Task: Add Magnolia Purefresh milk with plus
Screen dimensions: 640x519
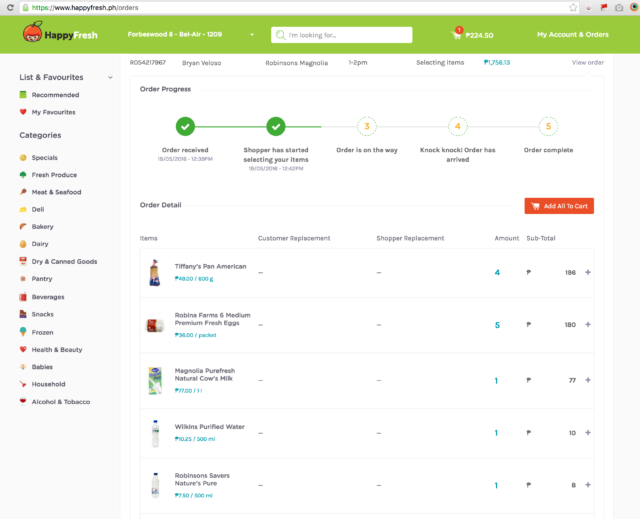Action: (588, 380)
